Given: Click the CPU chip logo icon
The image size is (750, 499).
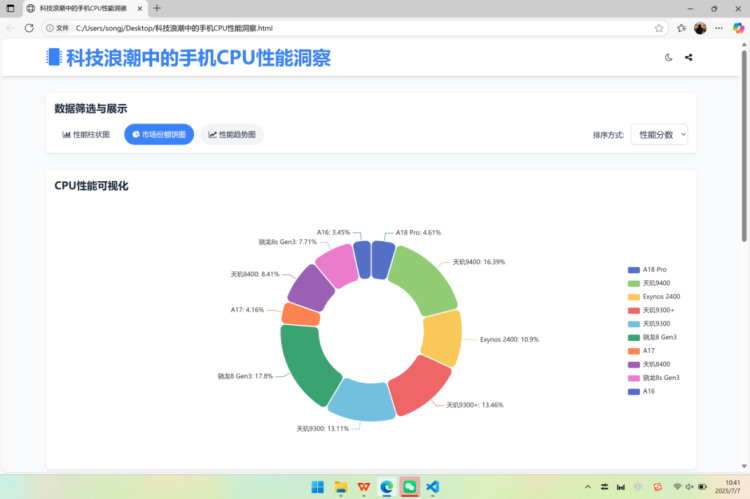Looking at the screenshot, I should click(54, 57).
